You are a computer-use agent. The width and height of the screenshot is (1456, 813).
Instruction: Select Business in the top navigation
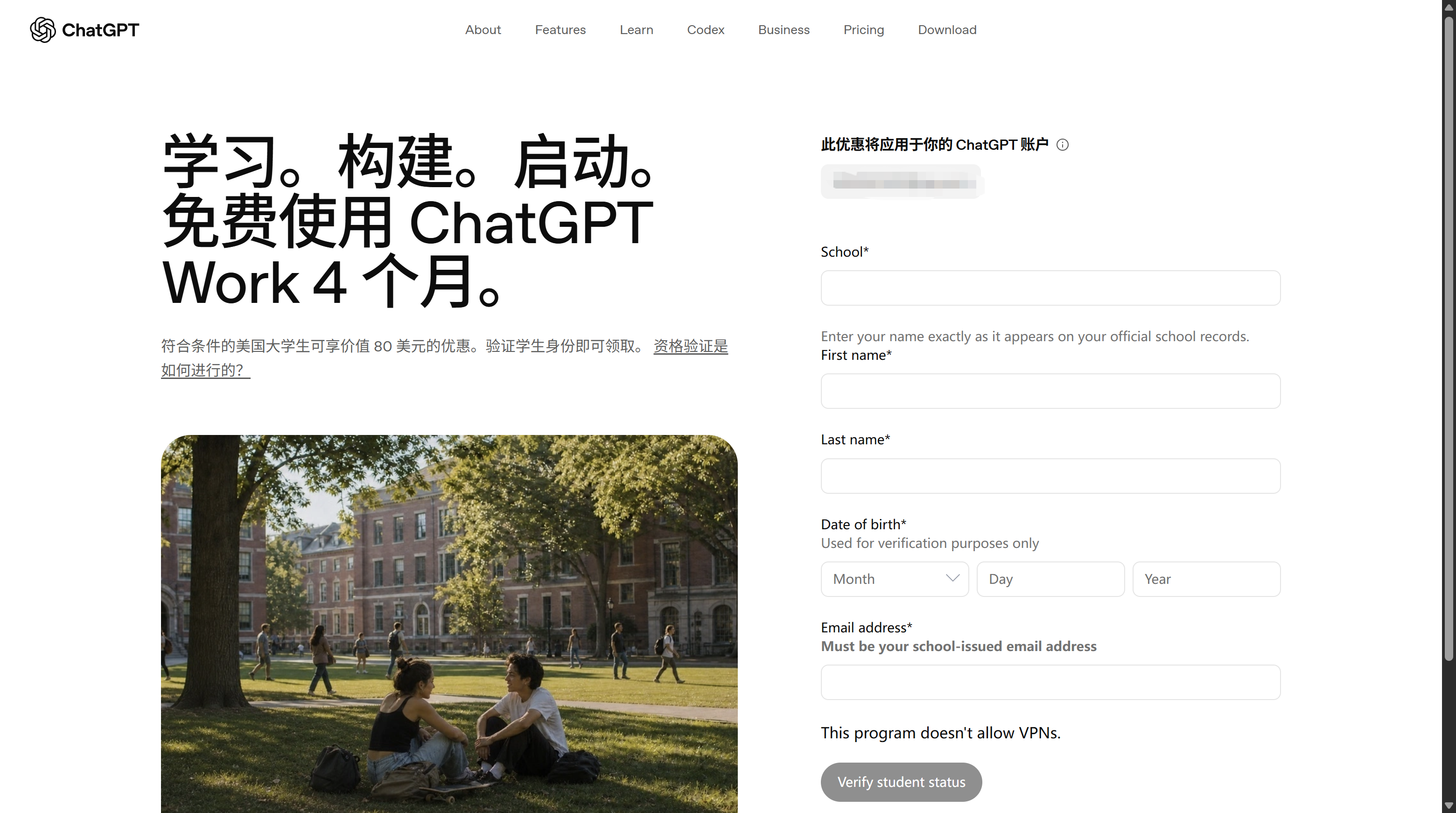[784, 29]
